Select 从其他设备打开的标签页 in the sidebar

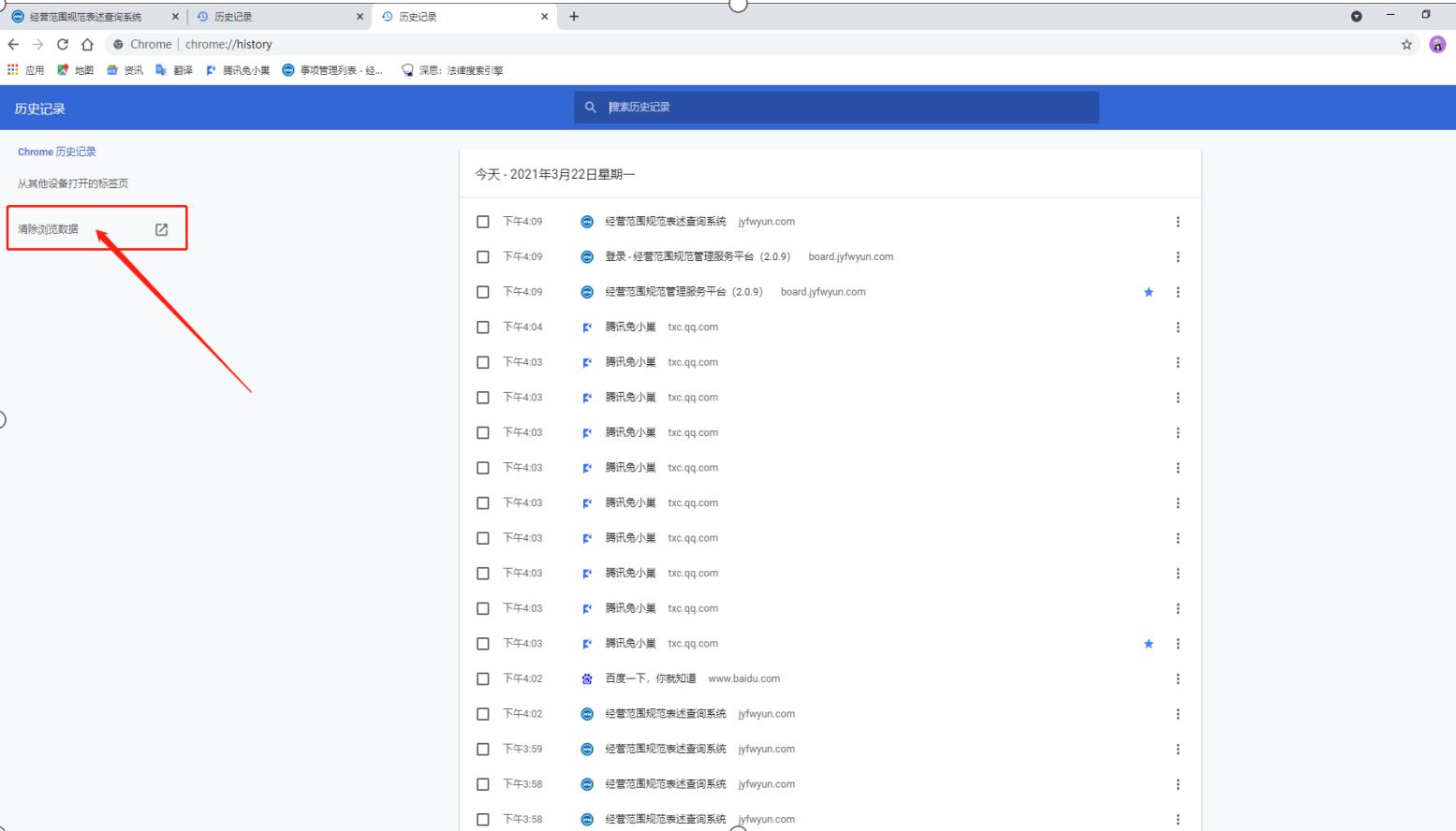coord(73,183)
